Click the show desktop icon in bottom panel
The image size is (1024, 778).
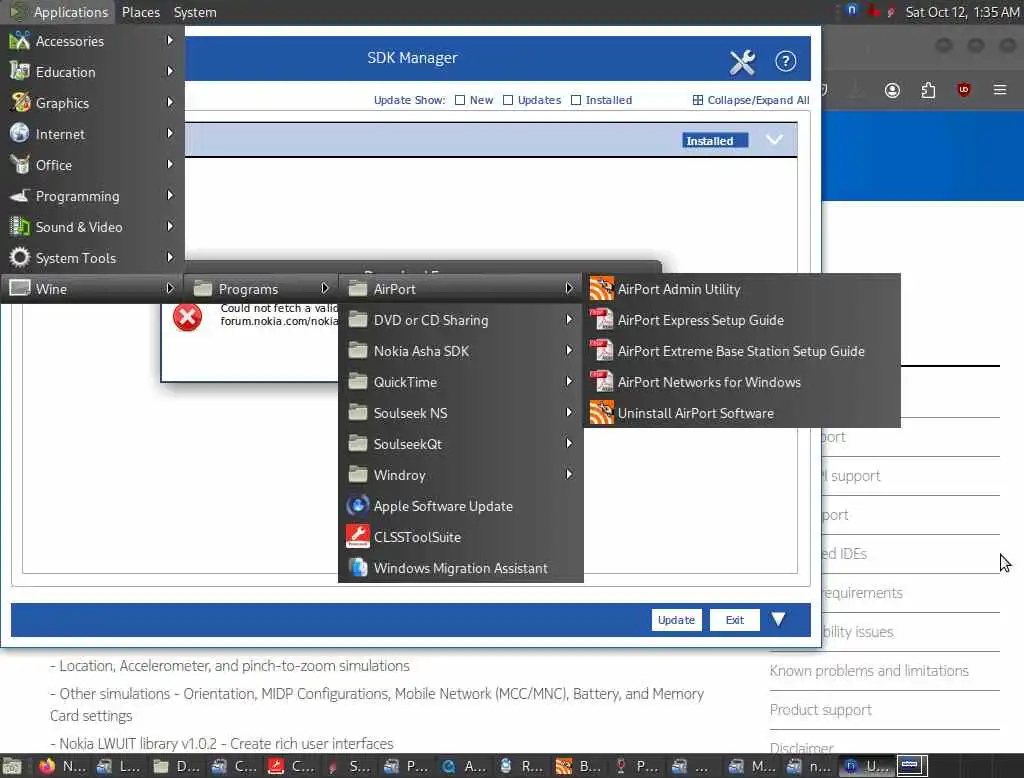click(x=12, y=766)
